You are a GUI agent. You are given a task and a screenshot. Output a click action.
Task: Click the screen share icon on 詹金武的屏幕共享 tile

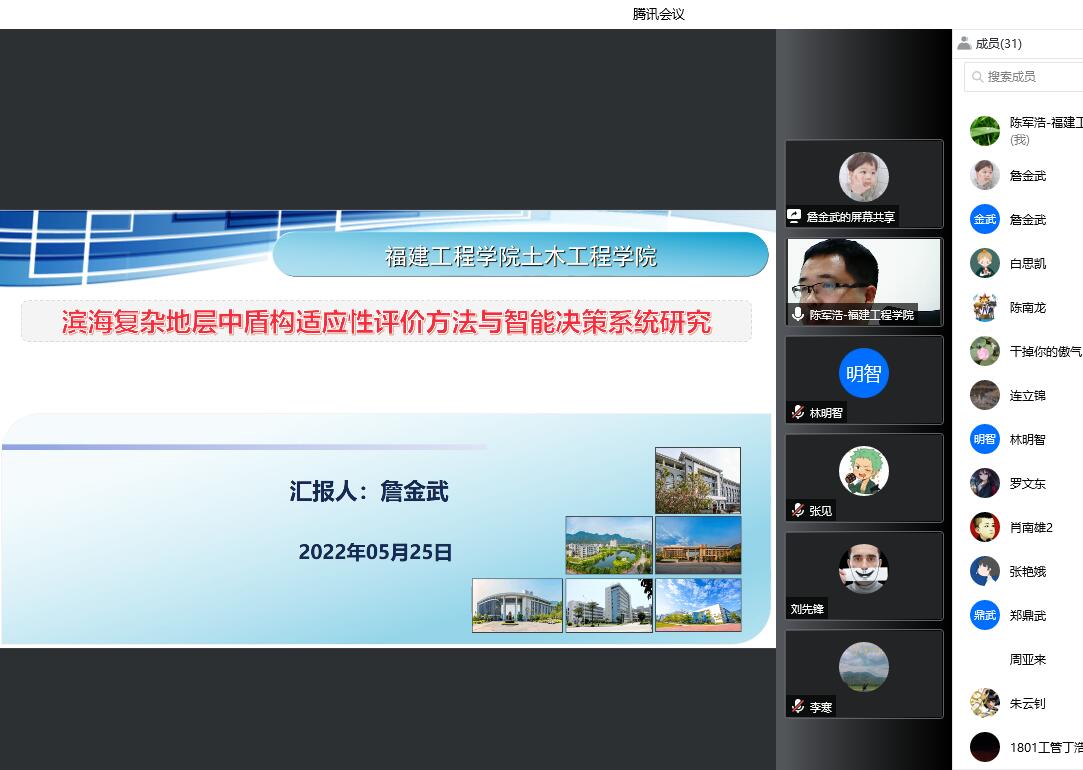click(794, 216)
